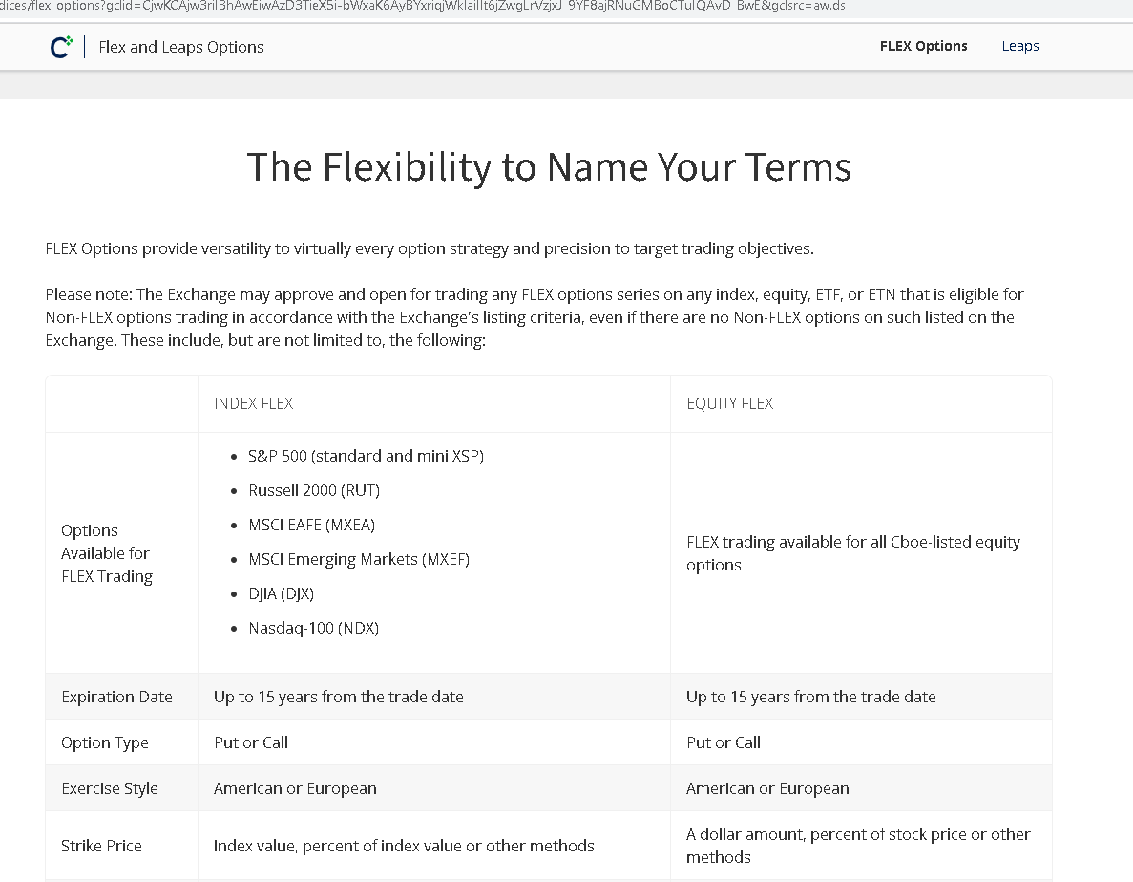Select the FLEX Options tab
The image size is (1133, 882).
923,46
